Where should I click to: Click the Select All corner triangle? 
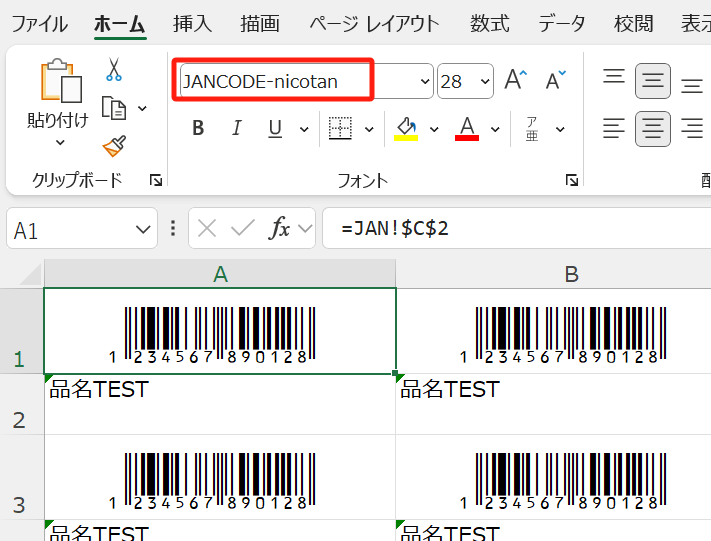tap(29, 275)
